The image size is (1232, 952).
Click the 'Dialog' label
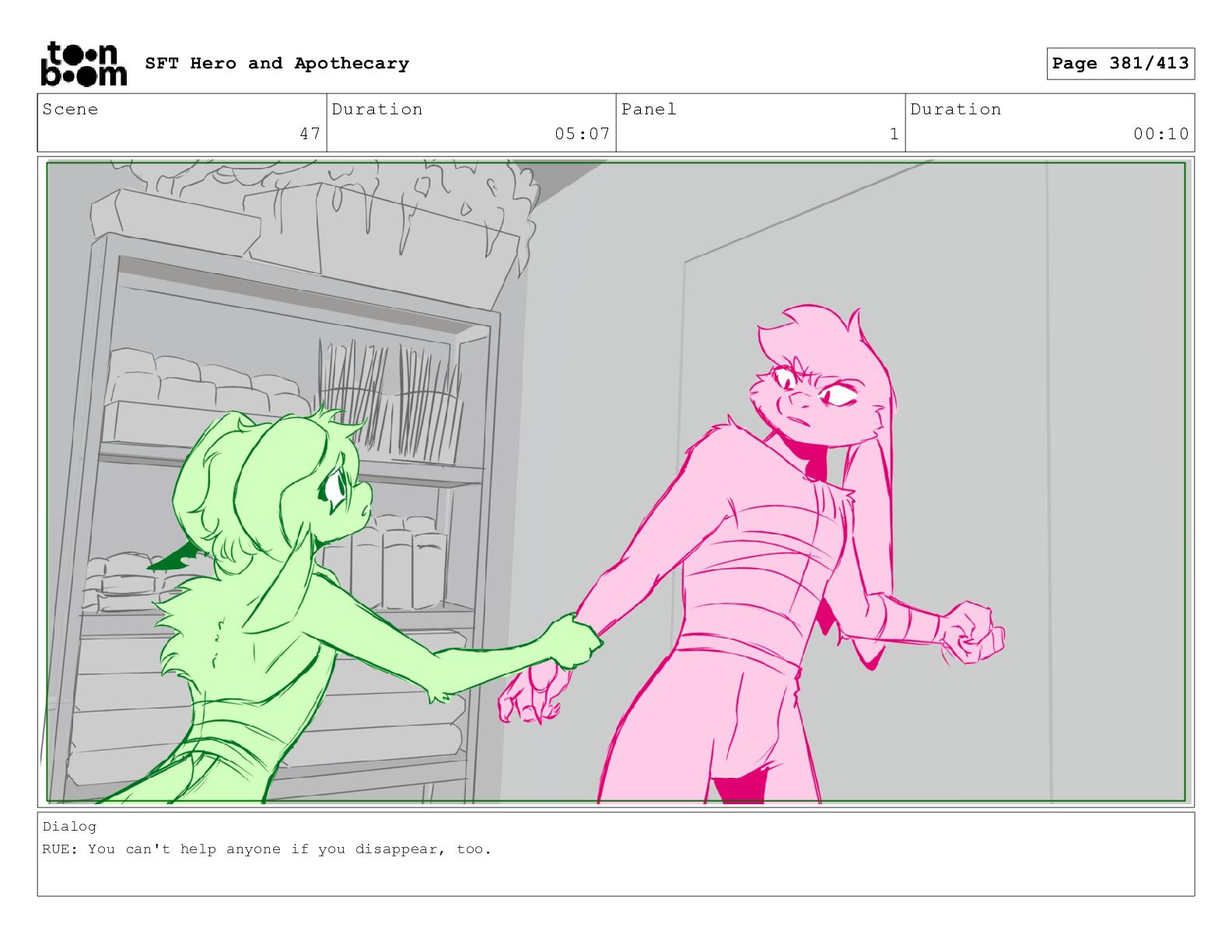69,827
